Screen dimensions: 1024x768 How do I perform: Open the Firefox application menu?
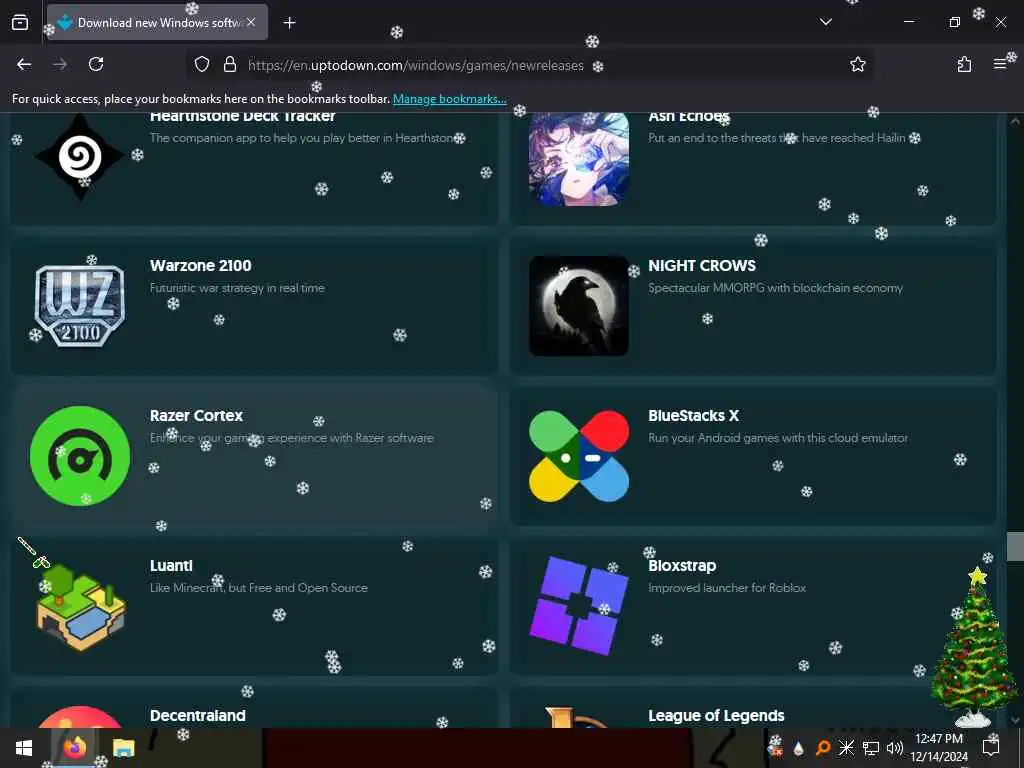click(x=1000, y=64)
